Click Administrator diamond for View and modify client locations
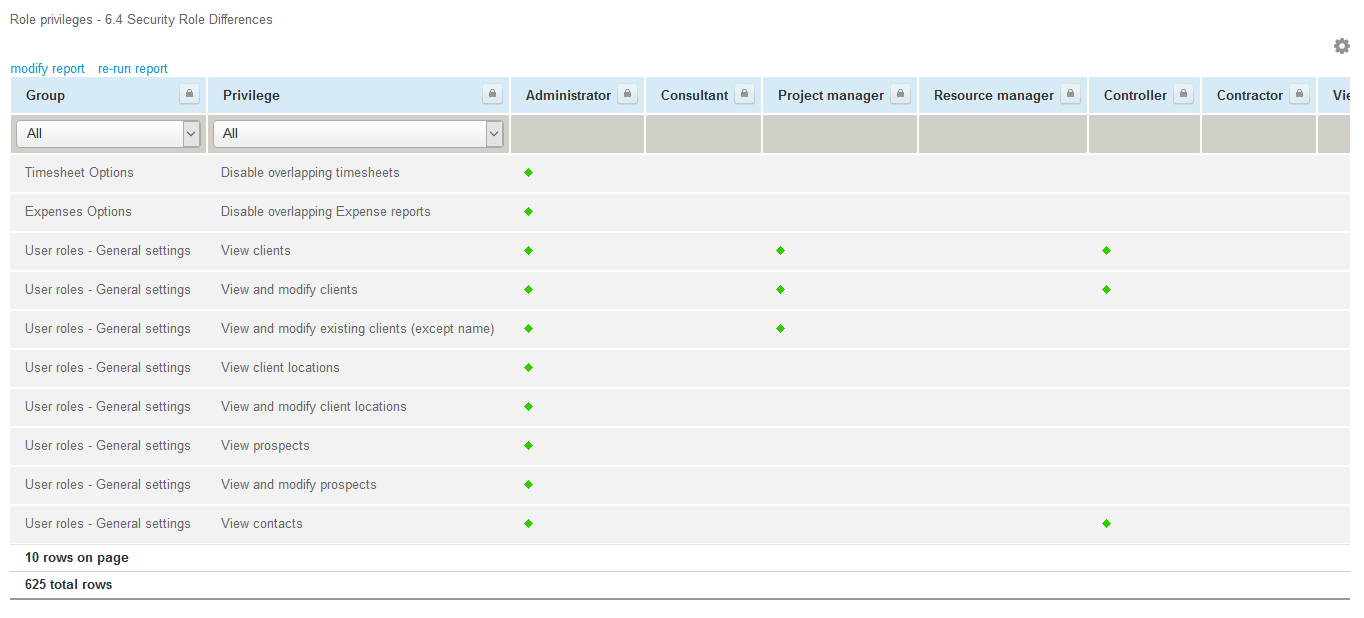The width and height of the screenshot is (1364, 618). coord(529,406)
